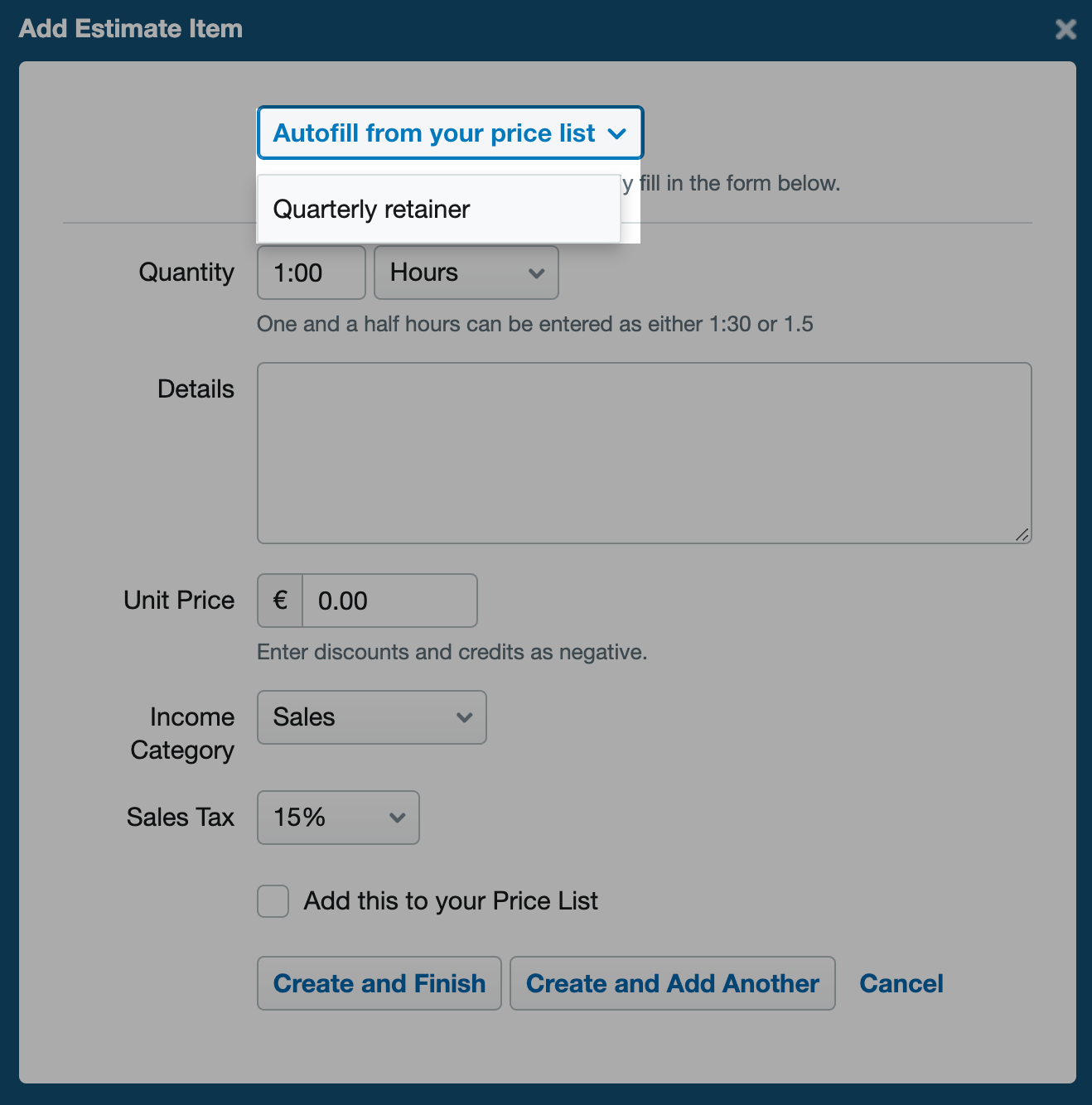1092x1105 pixels.
Task: Click the Income Category dropdown arrow
Action: (x=465, y=718)
